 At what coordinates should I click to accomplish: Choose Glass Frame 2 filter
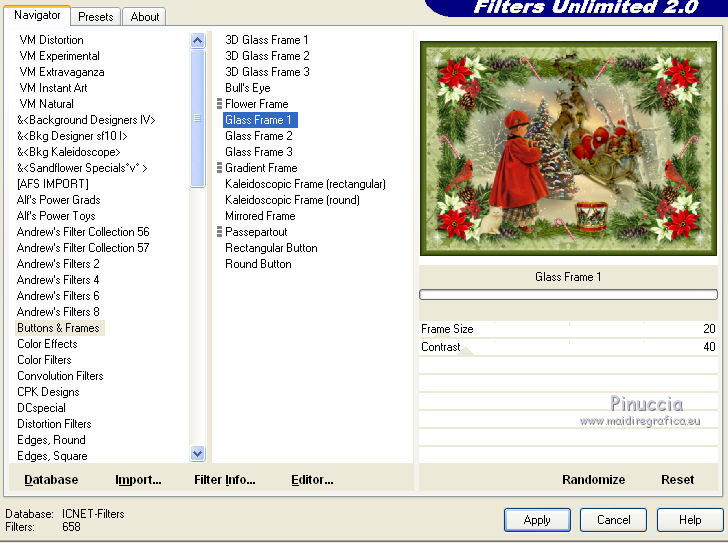point(259,136)
